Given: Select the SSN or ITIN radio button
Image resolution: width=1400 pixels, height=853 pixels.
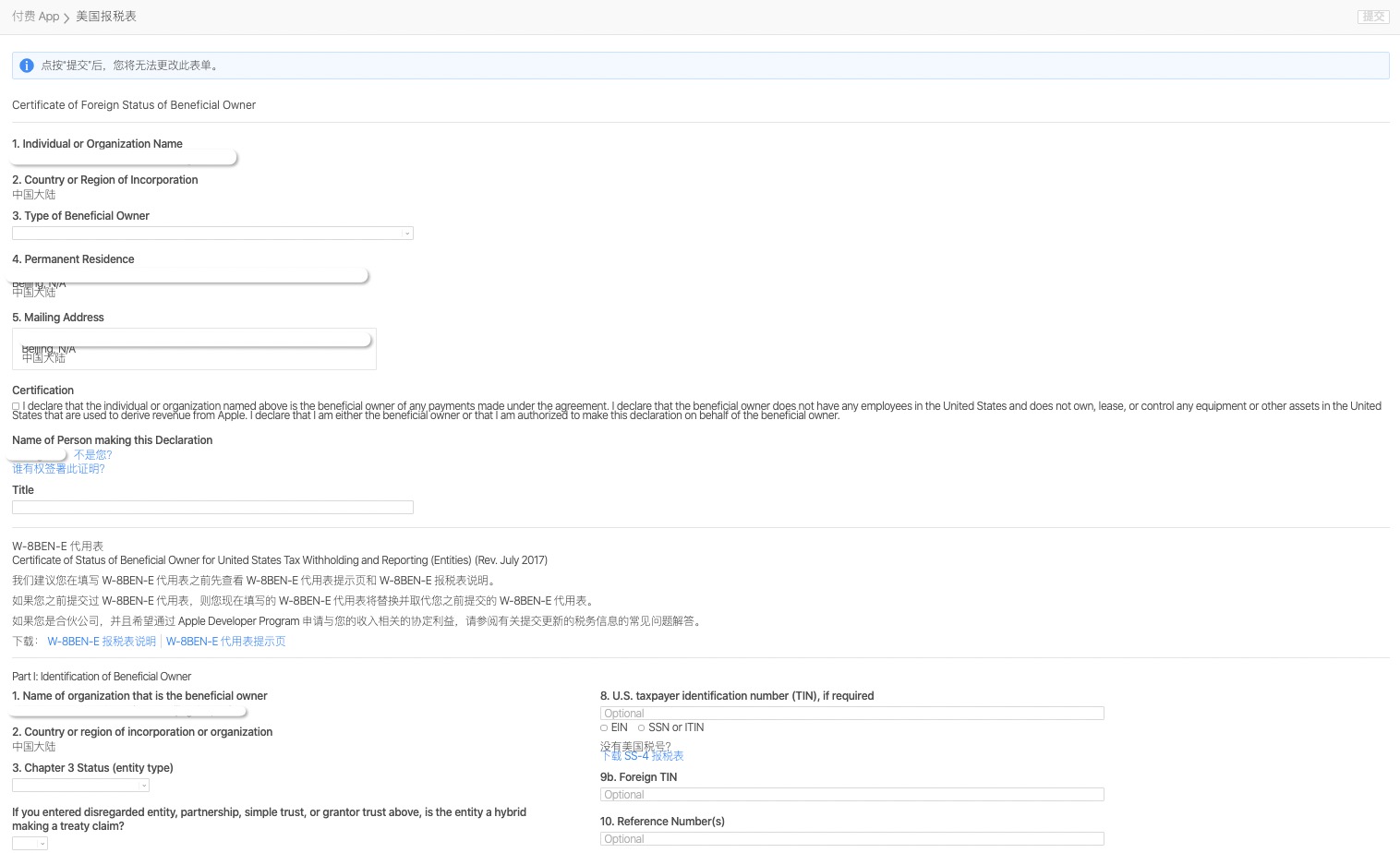Looking at the screenshot, I should (641, 727).
